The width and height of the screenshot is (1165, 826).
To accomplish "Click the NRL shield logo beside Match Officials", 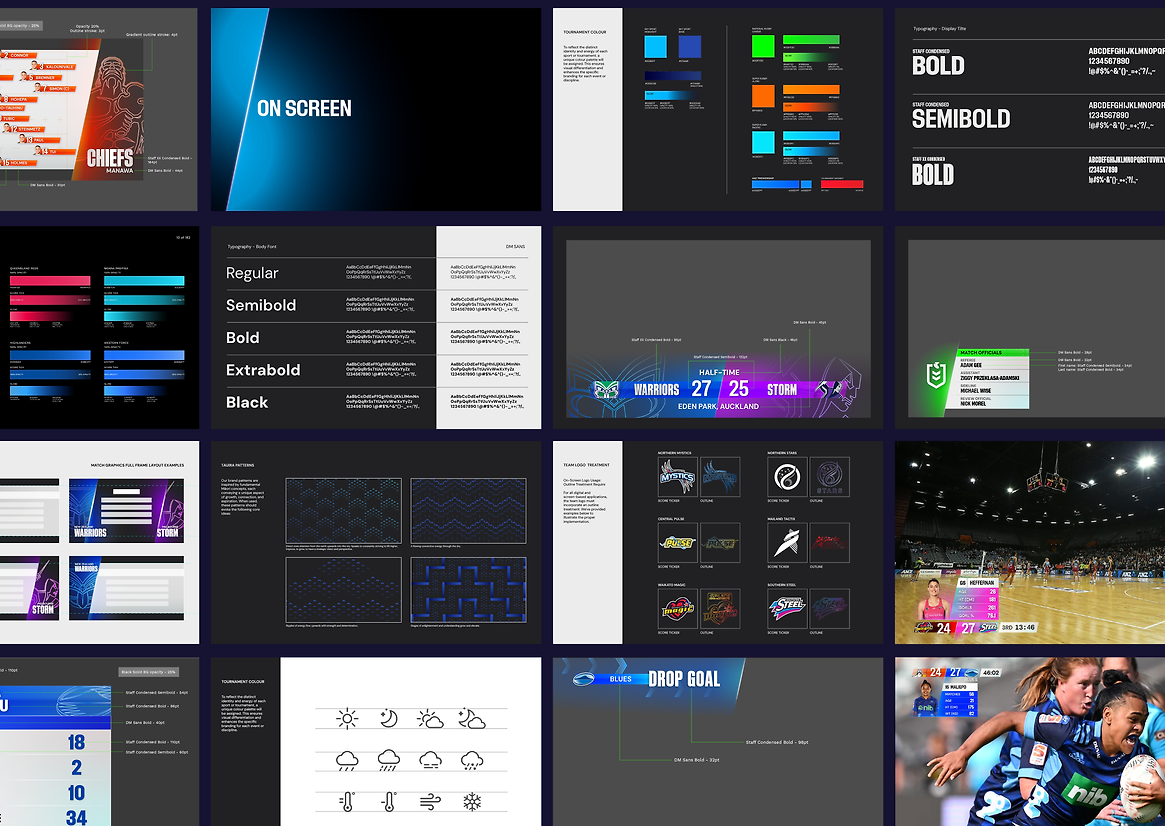I will coord(935,375).
